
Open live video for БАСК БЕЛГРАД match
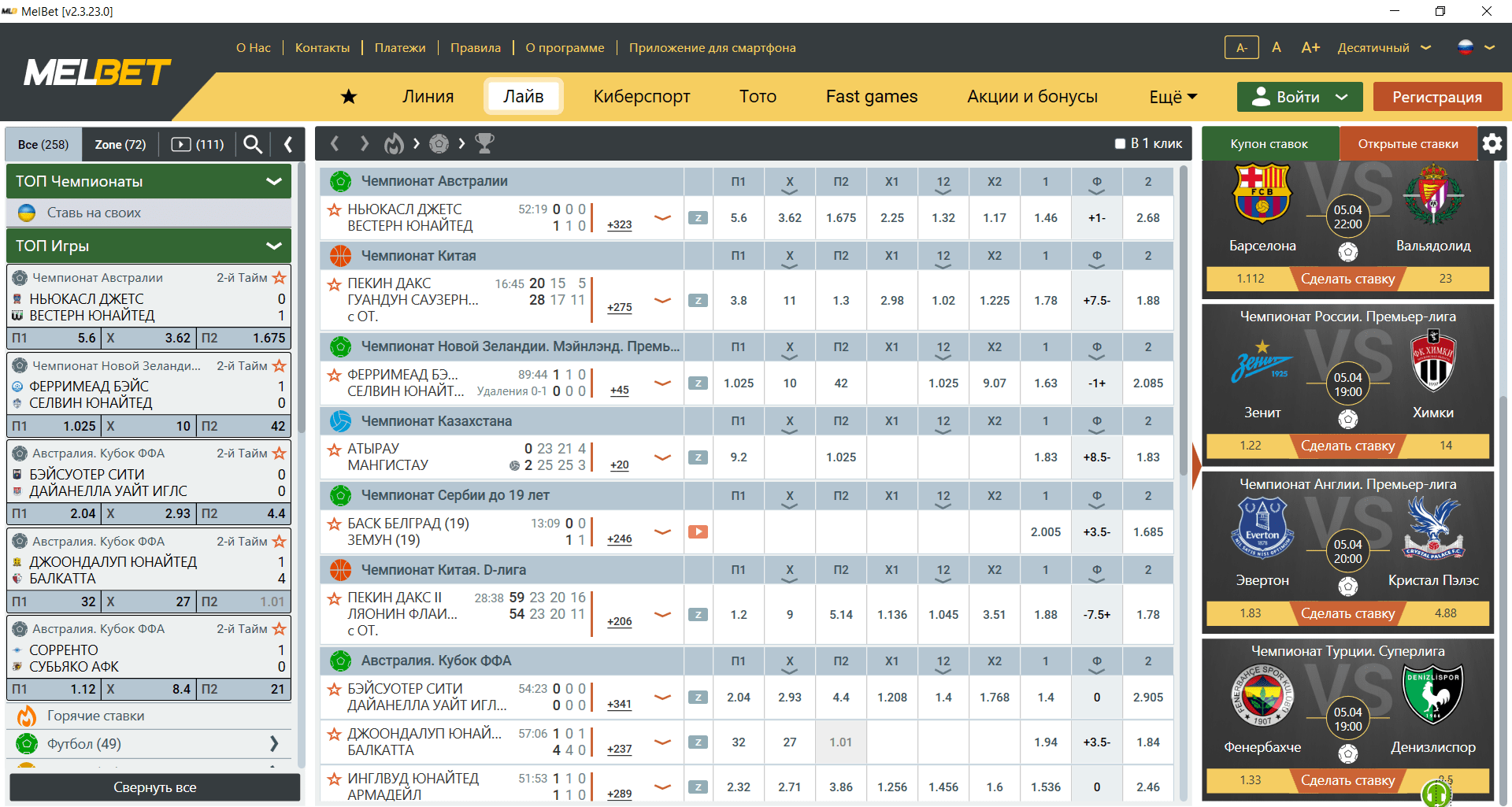[698, 532]
